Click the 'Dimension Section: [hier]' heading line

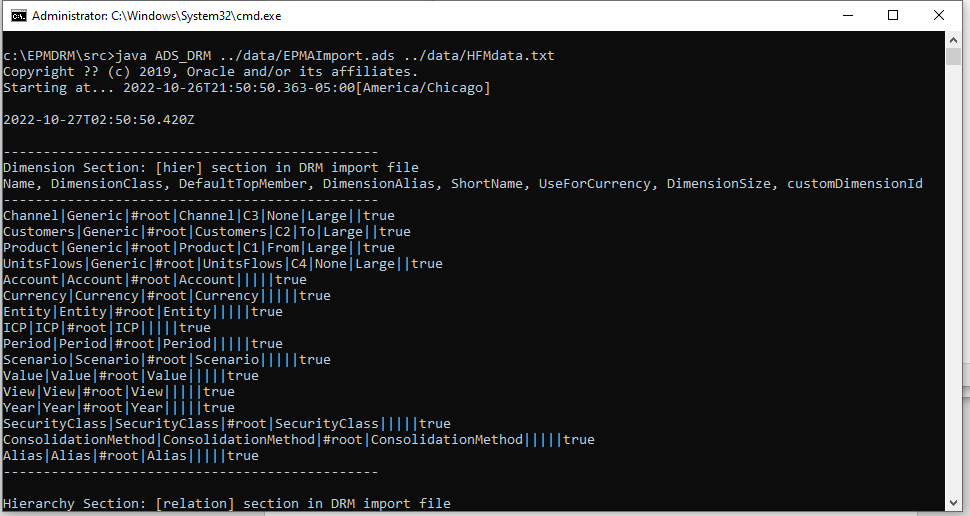pos(210,168)
